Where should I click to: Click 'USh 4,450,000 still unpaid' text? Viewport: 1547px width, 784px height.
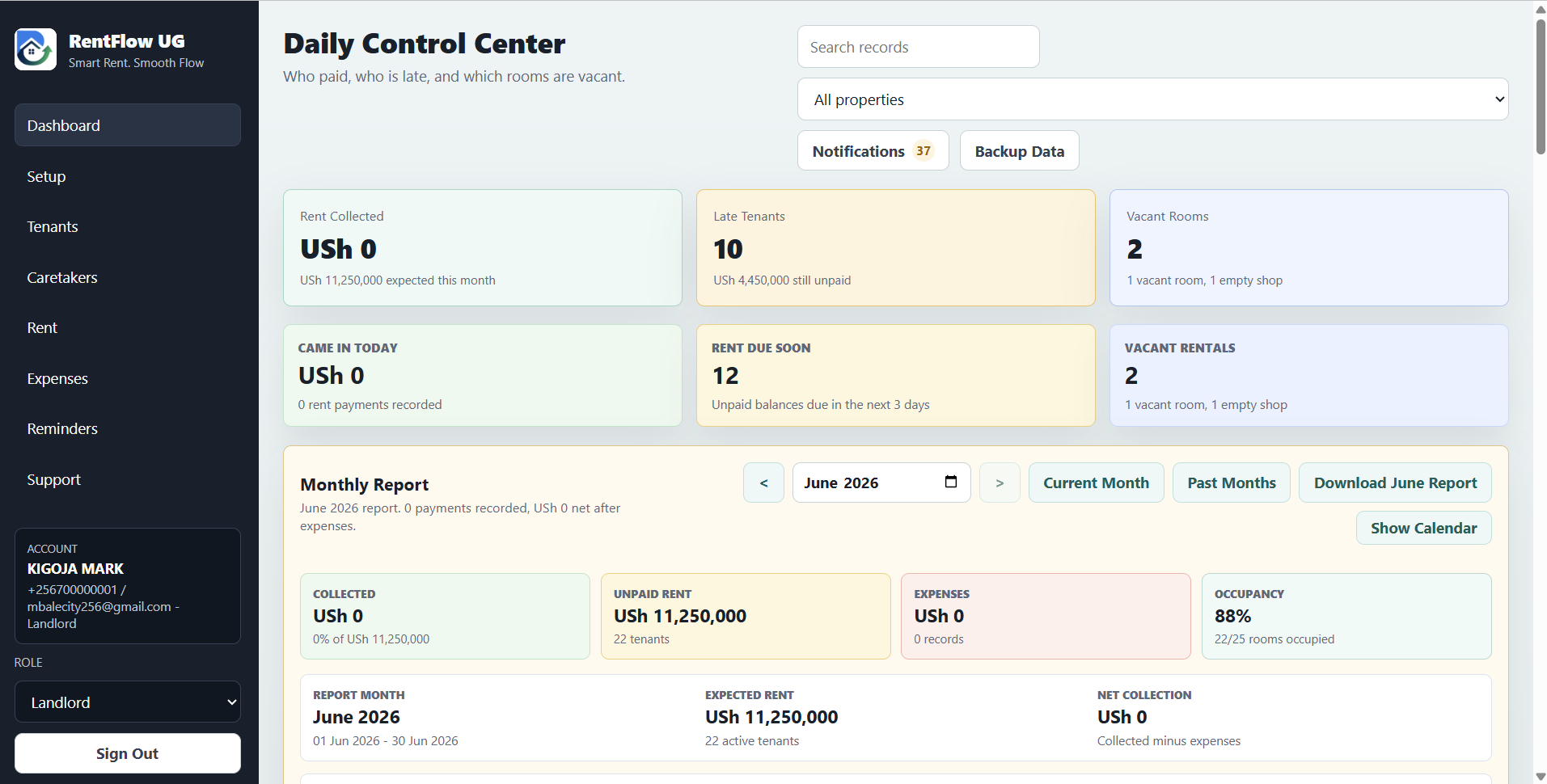pos(782,280)
